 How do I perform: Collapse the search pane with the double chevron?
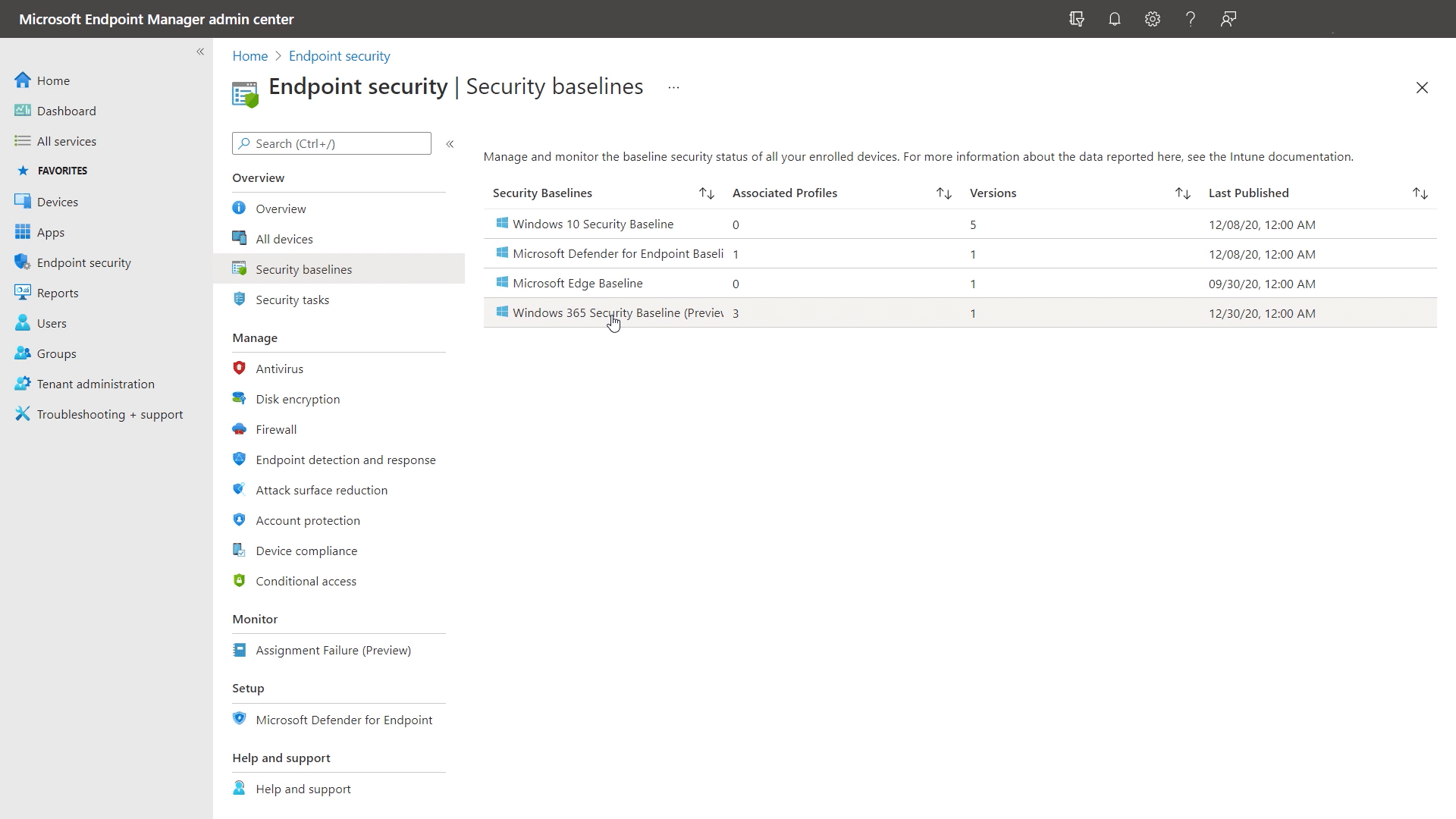coord(450,144)
